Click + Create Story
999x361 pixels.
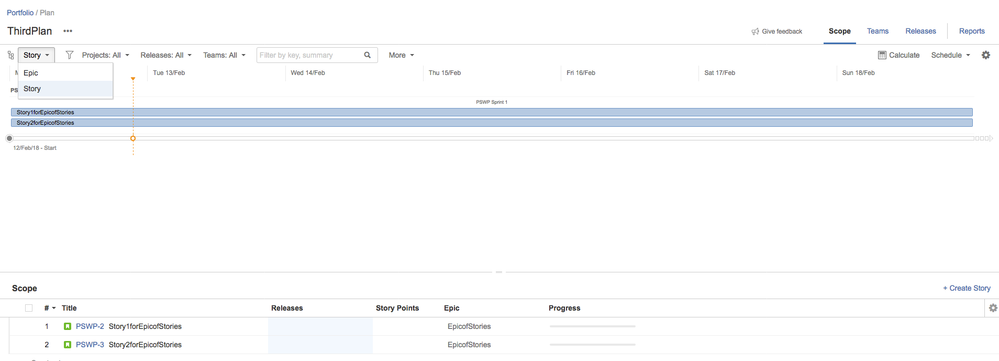coord(967,288)
